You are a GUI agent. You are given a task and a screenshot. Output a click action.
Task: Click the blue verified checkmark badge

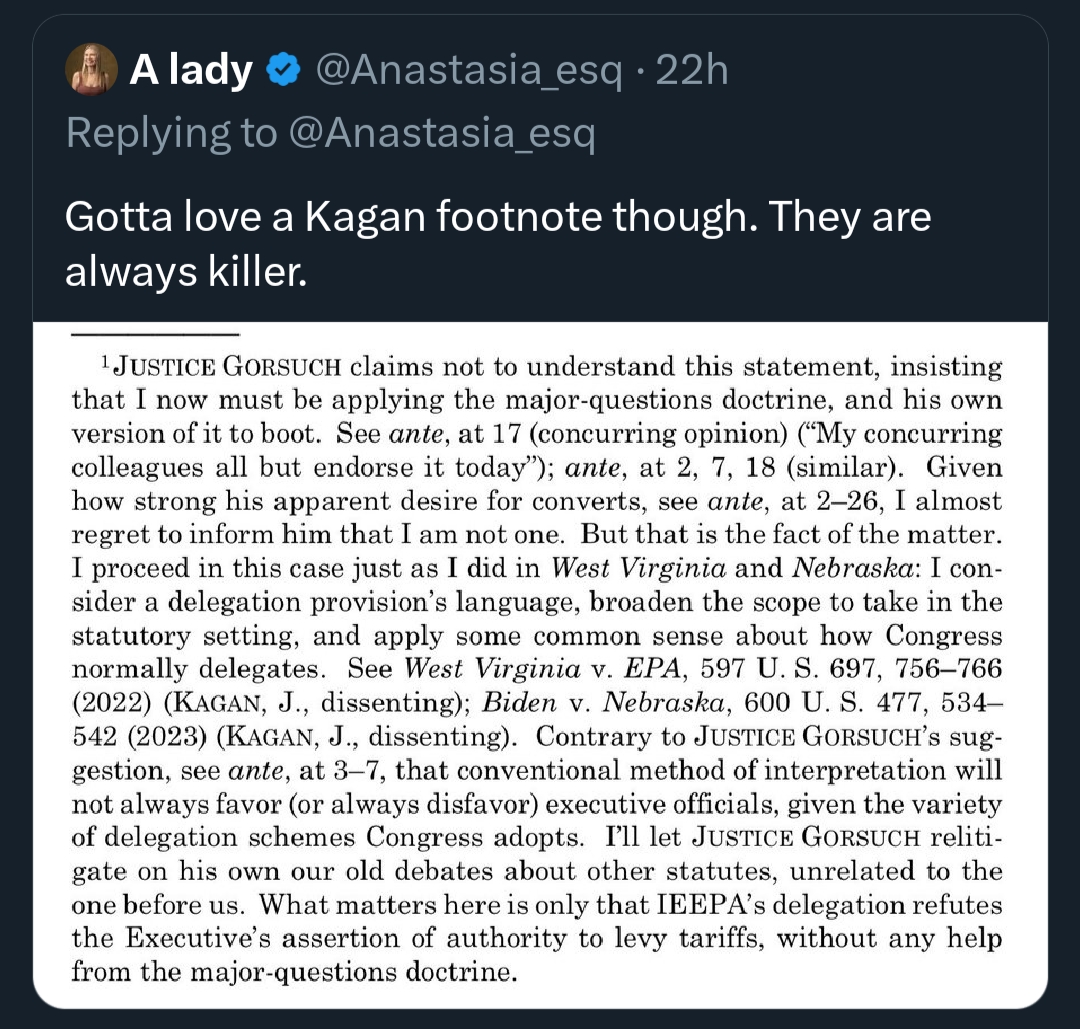(x=284, y=70)
